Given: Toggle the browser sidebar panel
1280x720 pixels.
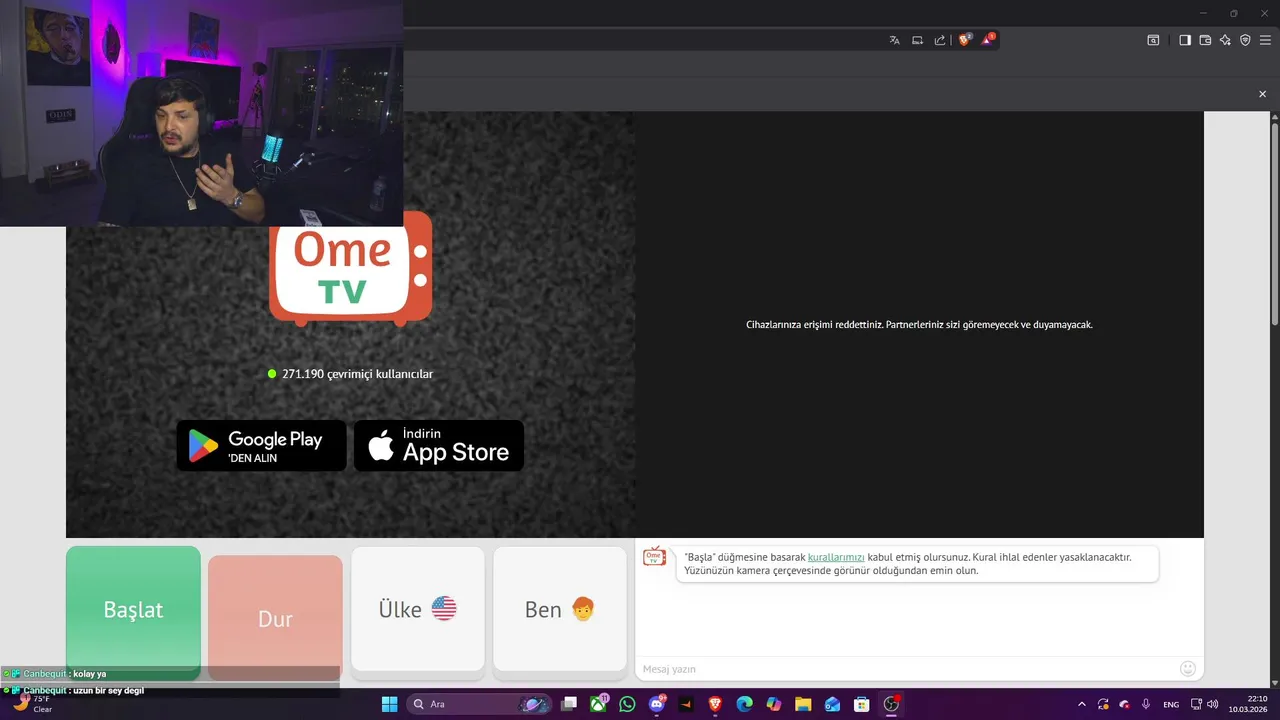Looking at the screenshot, I should pos(1185,40).
